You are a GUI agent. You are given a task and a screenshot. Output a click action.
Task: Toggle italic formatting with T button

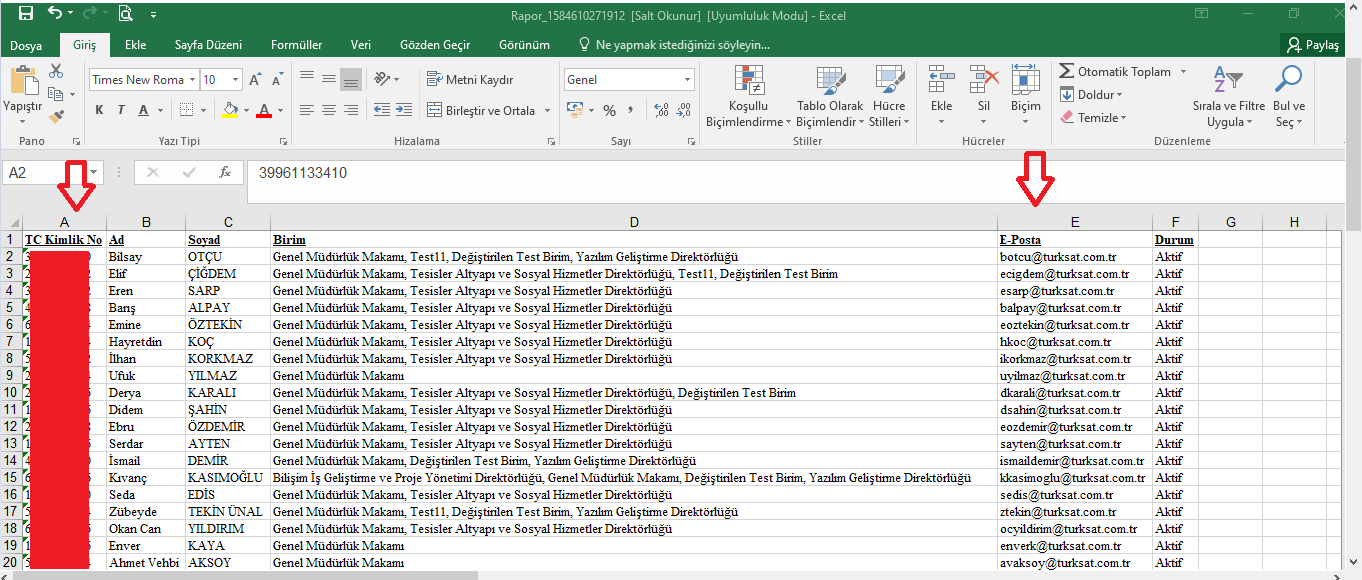coord(121,110)
